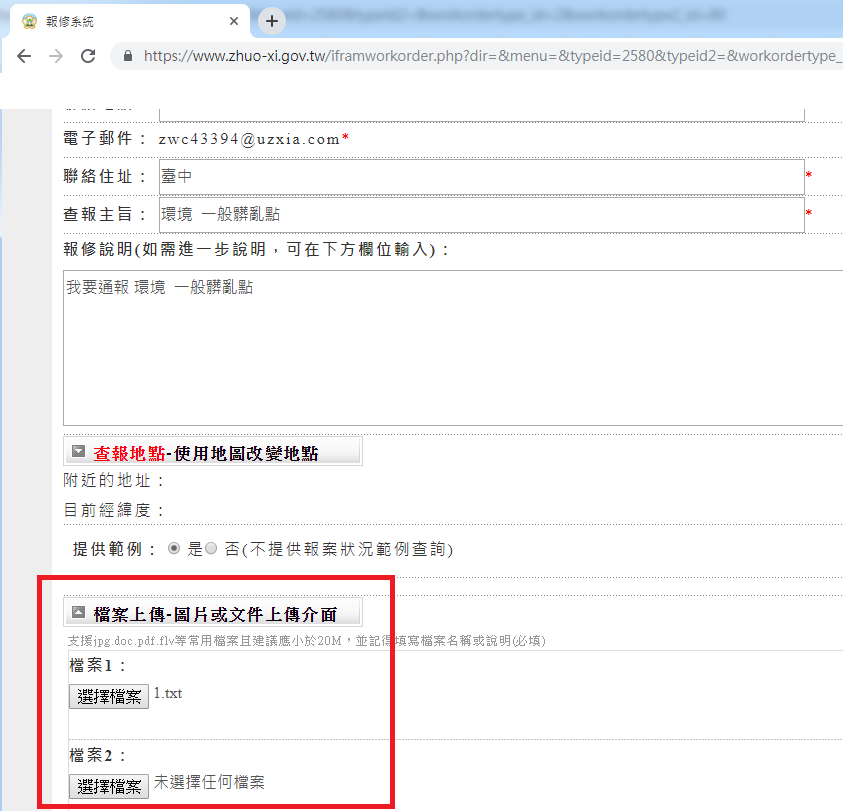Choose a file for 檔案2

[x=109, y=787]
